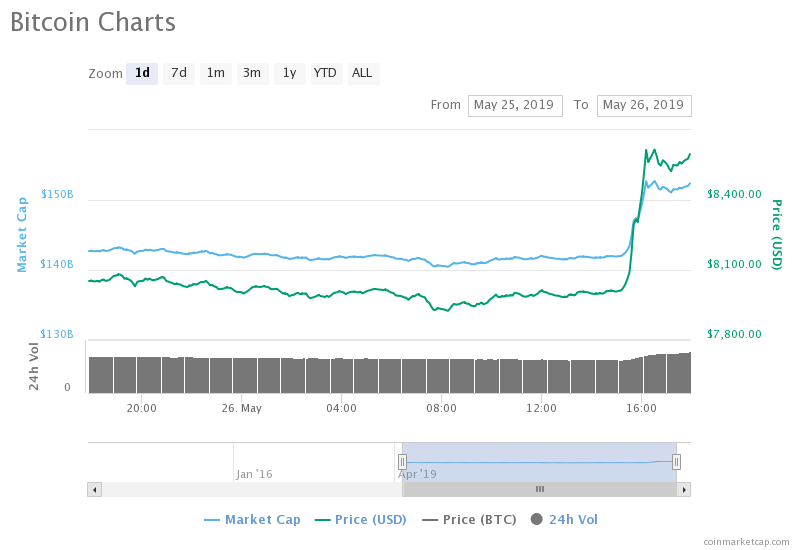Select the YTD zoom range
This screenshot has width=800, height=550.
click(325, 73)
